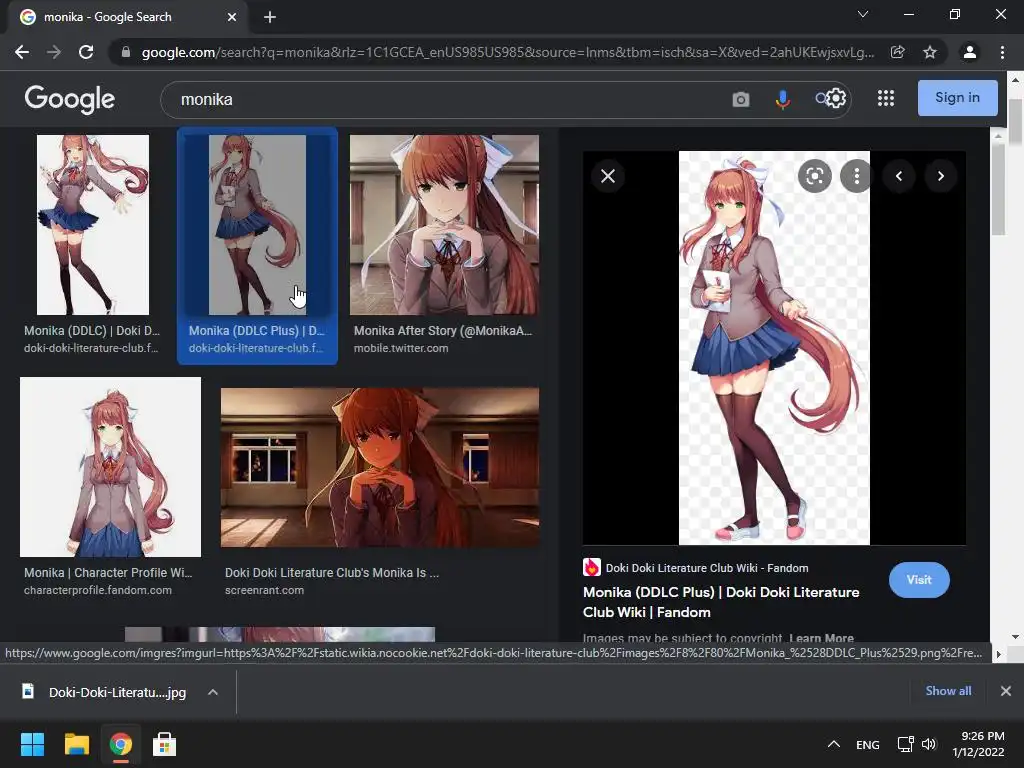
Task: Open the volume tray icon
Action: coord(929,744)
